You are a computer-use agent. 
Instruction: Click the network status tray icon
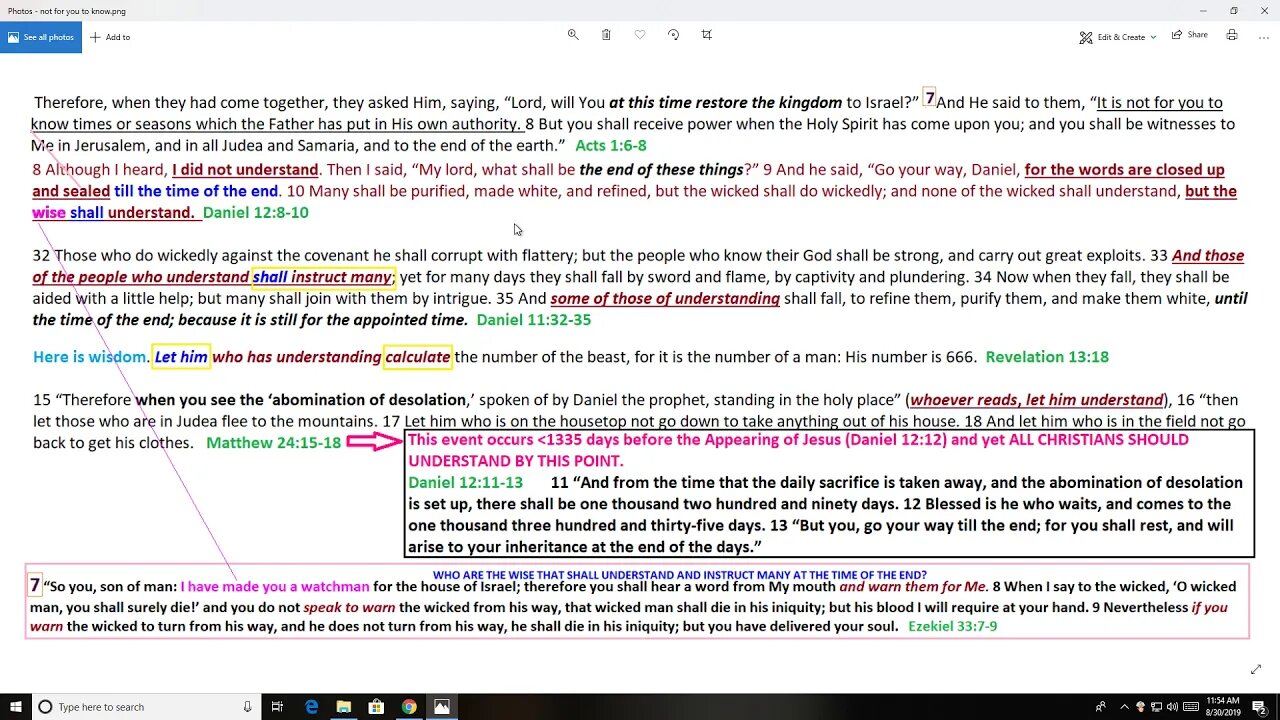click(1157, 707)
